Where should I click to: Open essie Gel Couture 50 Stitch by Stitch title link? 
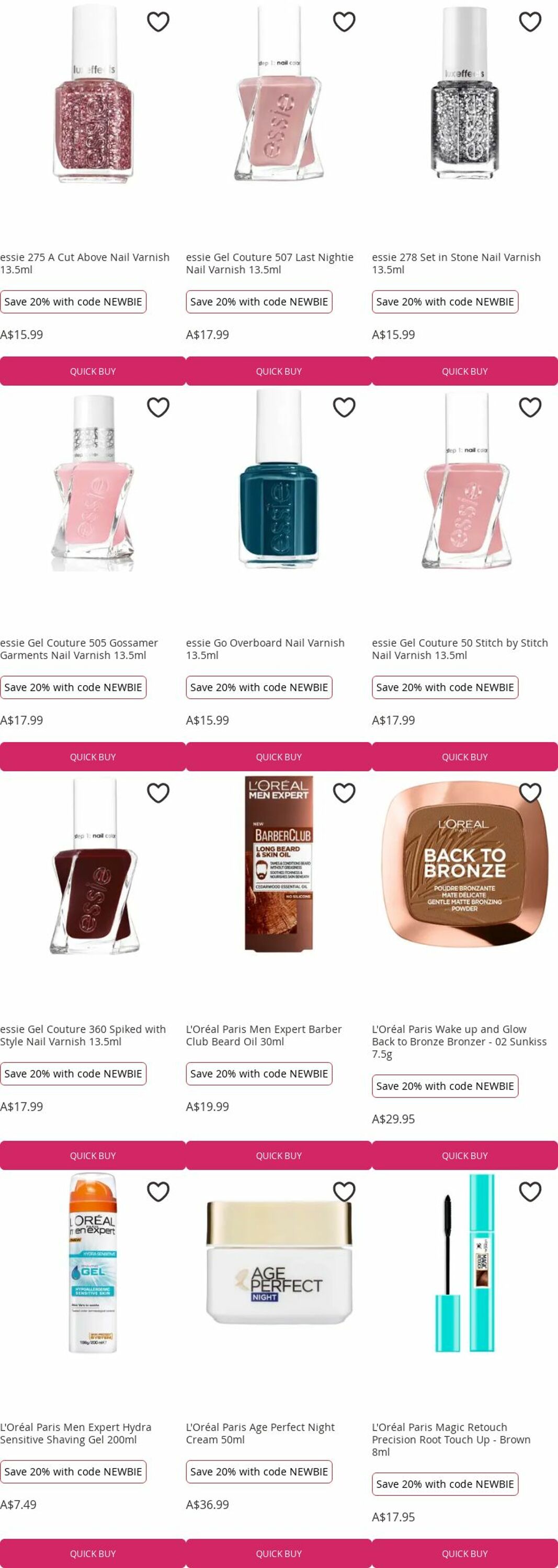pyautogui.click(x=460, y=649)
